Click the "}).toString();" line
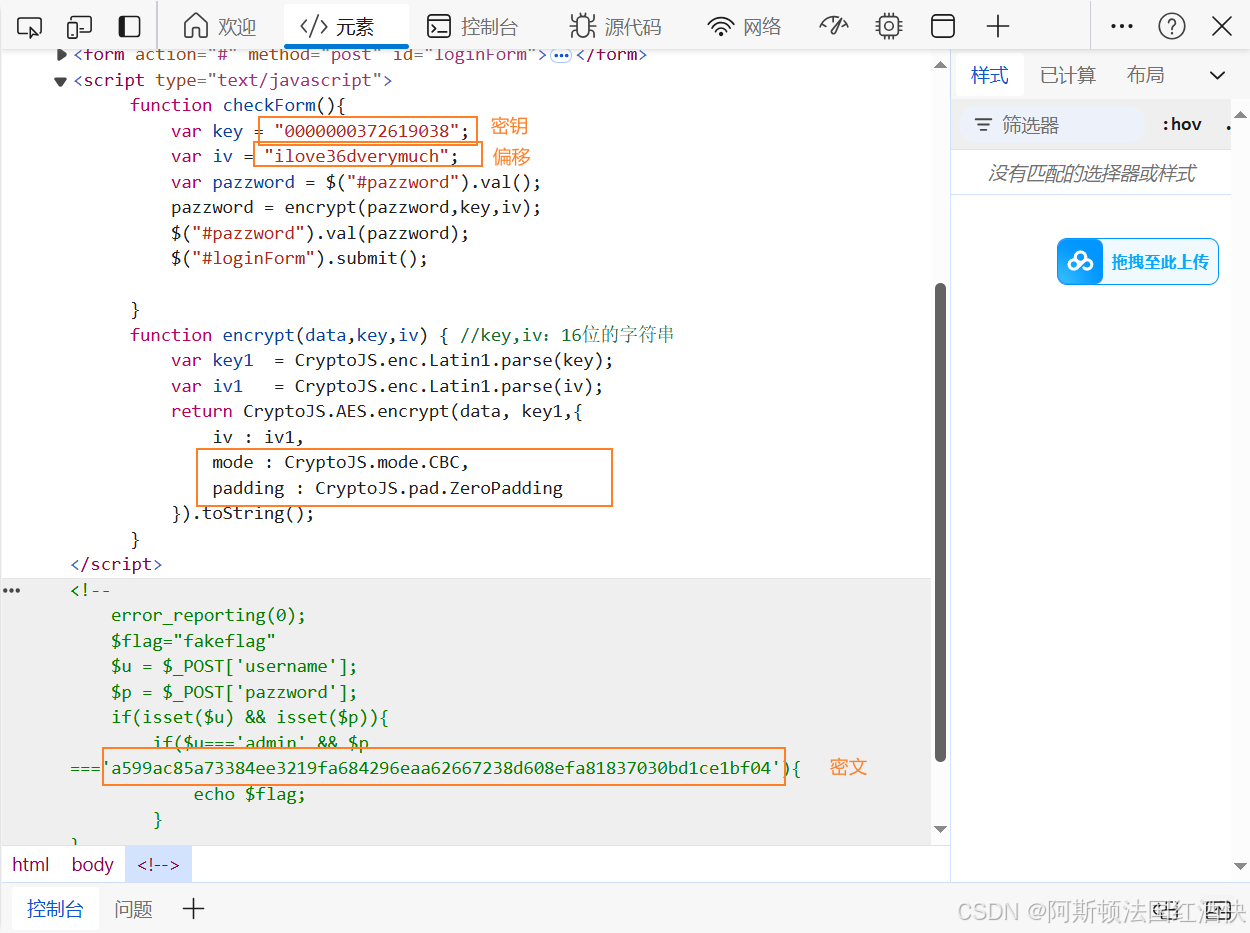The height and width of the screenshot is (933, 1250). [243, 513]
